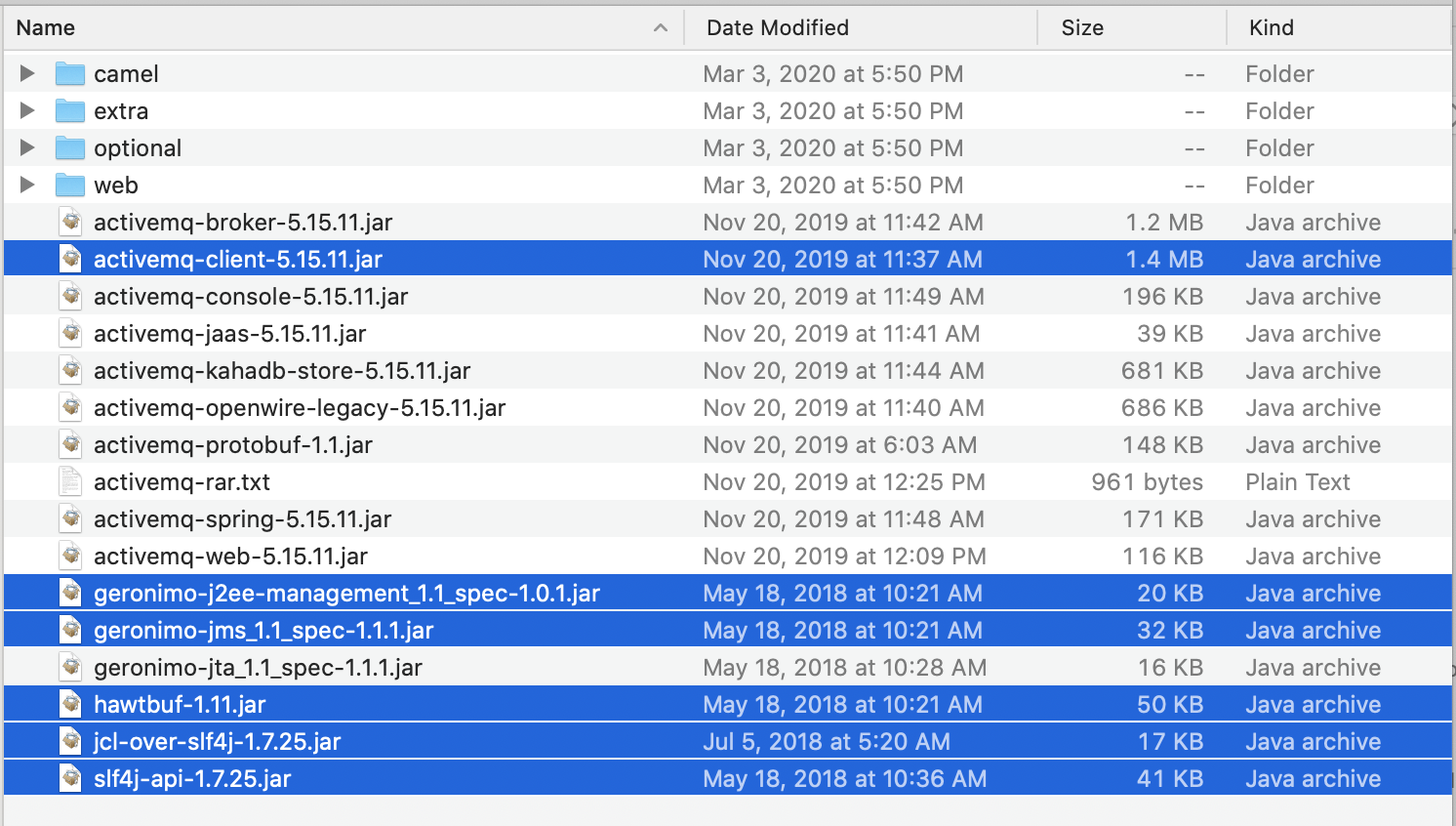This screenshot has width=1456, height=826.
Task: Expand the web folder disclosure triangle
Action: pos(27,185)
